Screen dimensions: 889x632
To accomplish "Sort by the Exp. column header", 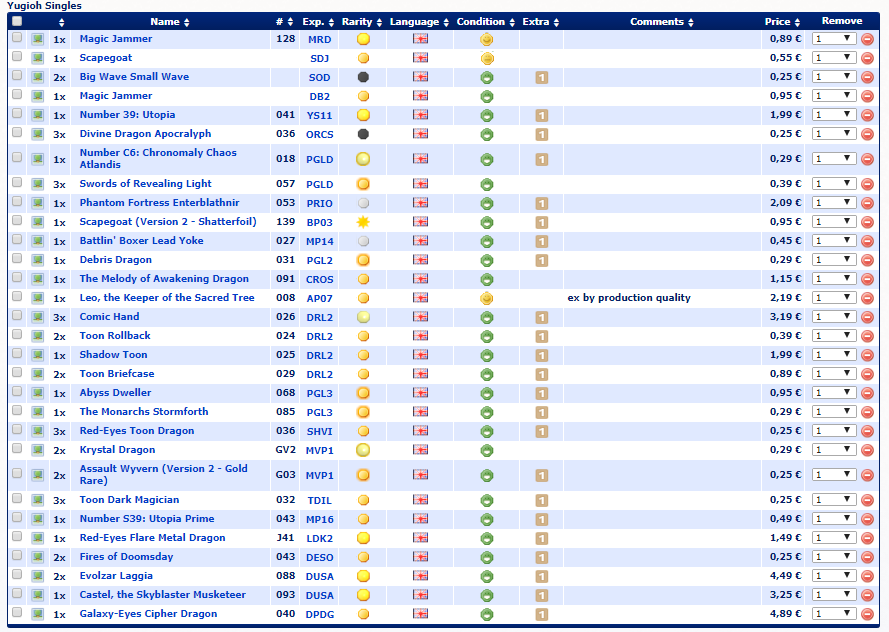I will coord(319,22).
